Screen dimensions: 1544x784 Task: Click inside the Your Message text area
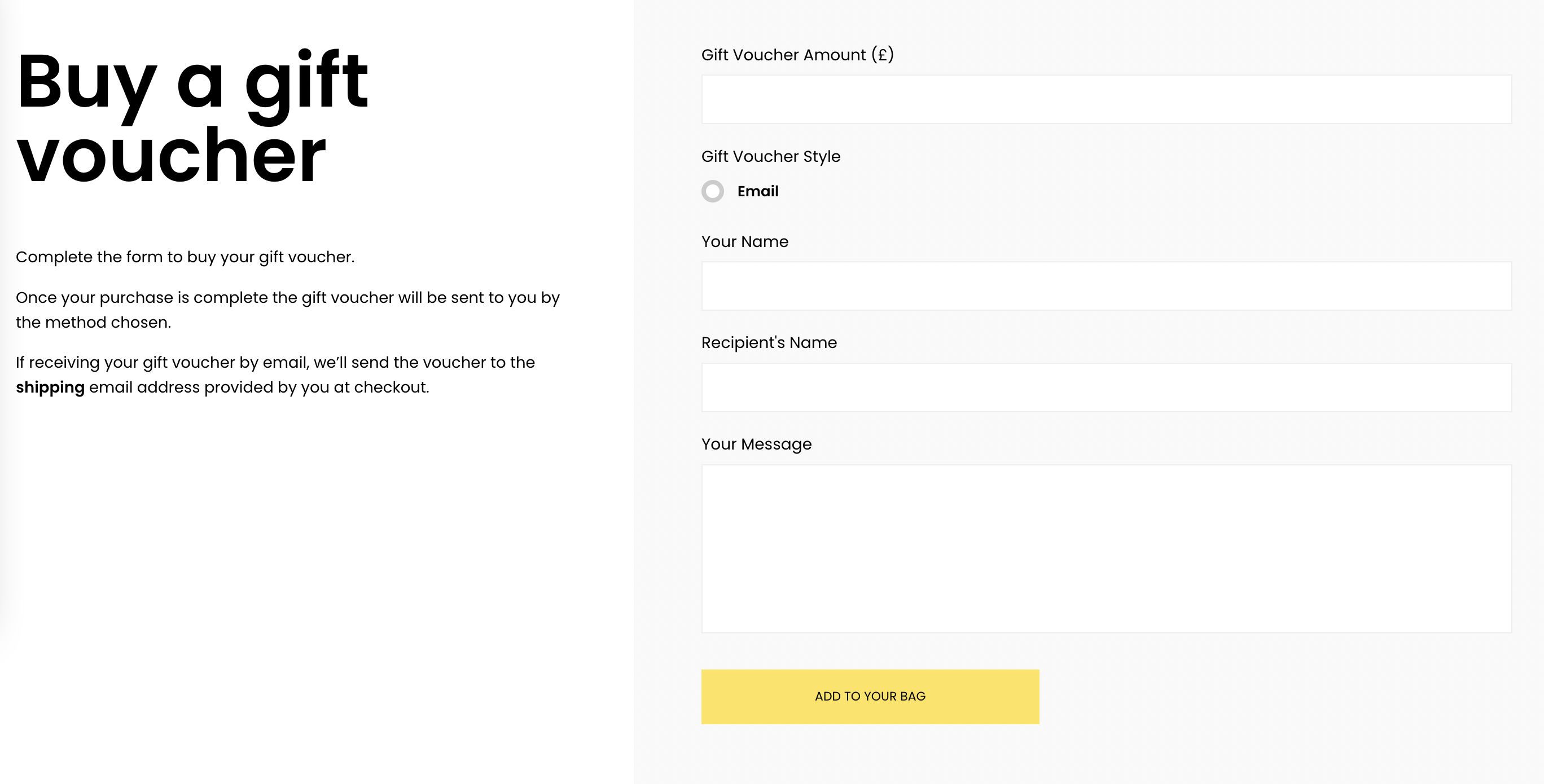1106,549
